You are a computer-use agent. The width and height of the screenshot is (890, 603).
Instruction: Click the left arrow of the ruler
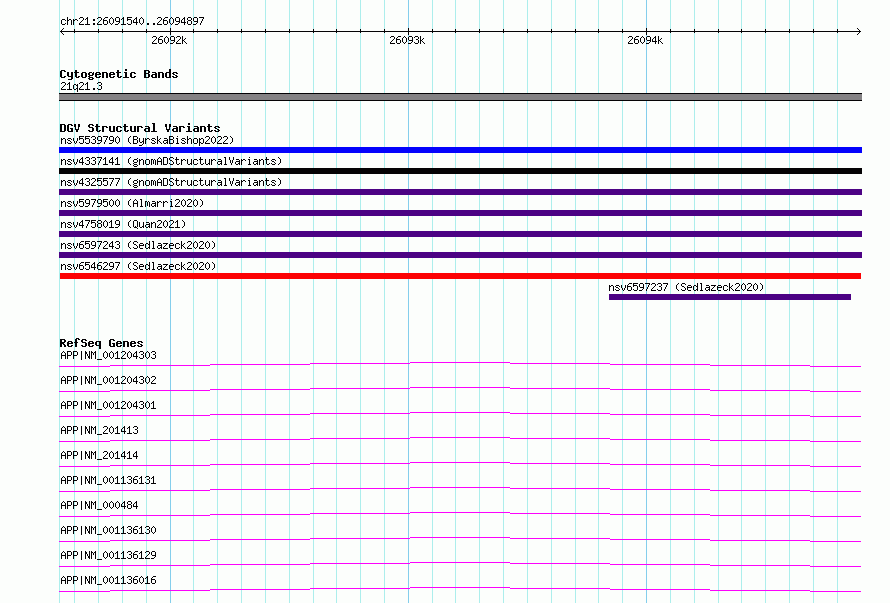click(62, 31)
